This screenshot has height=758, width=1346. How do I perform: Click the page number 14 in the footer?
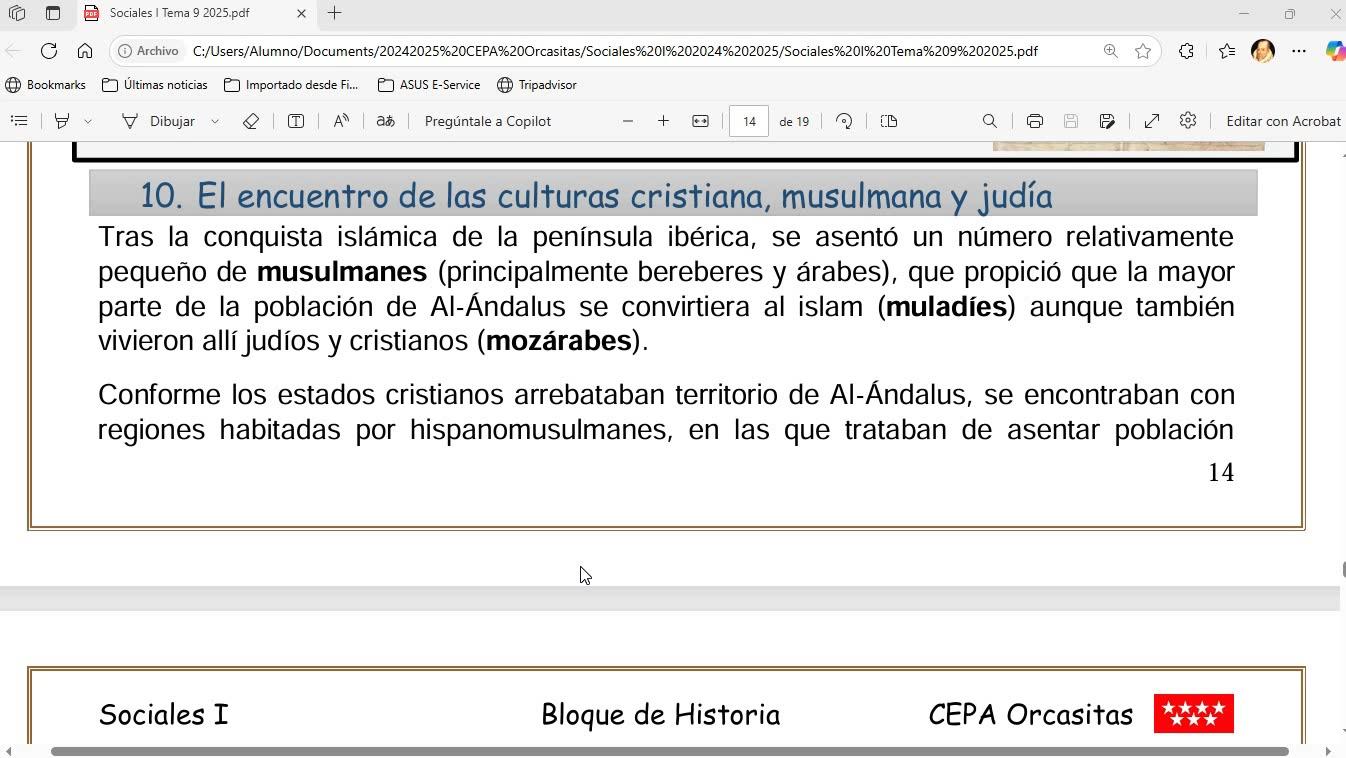(1221, 473)
